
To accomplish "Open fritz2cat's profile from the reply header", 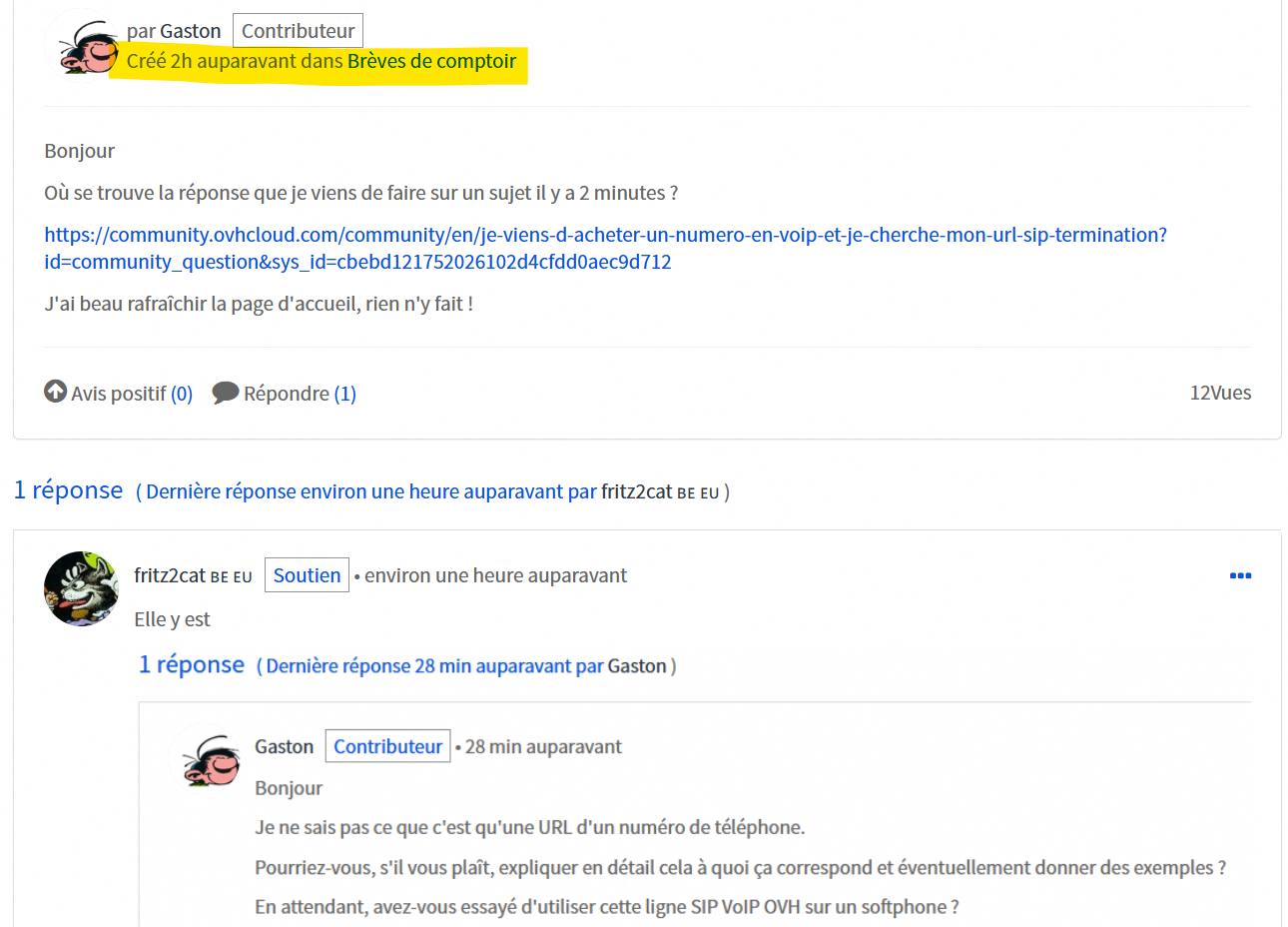I will (170, 575).
